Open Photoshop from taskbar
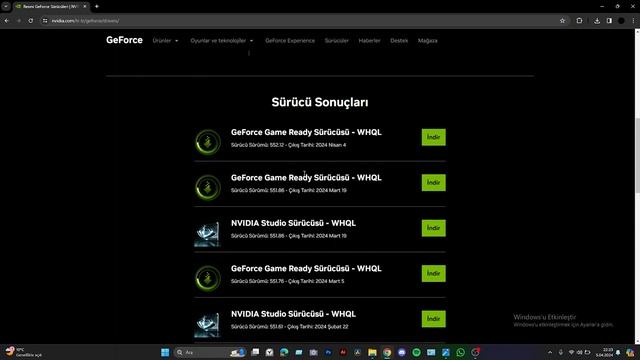Viewport: 640px width, 360px height. [328, 352]
